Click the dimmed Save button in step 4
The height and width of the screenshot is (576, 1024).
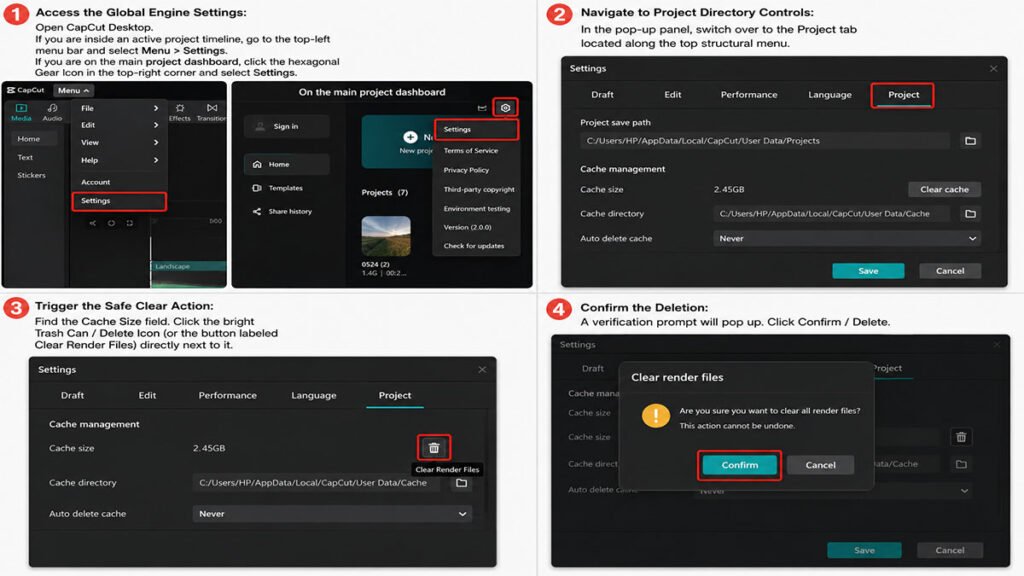(864, 551)
